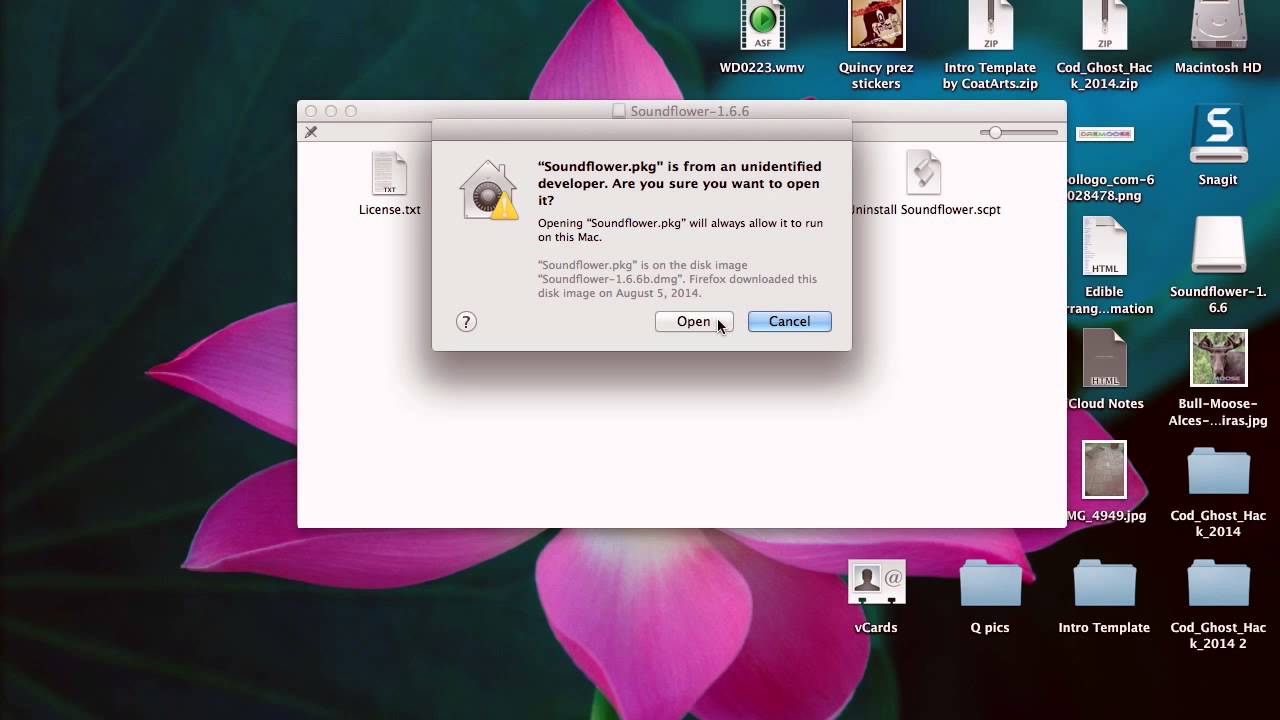Select the Q pics folder

click(990, 583)
